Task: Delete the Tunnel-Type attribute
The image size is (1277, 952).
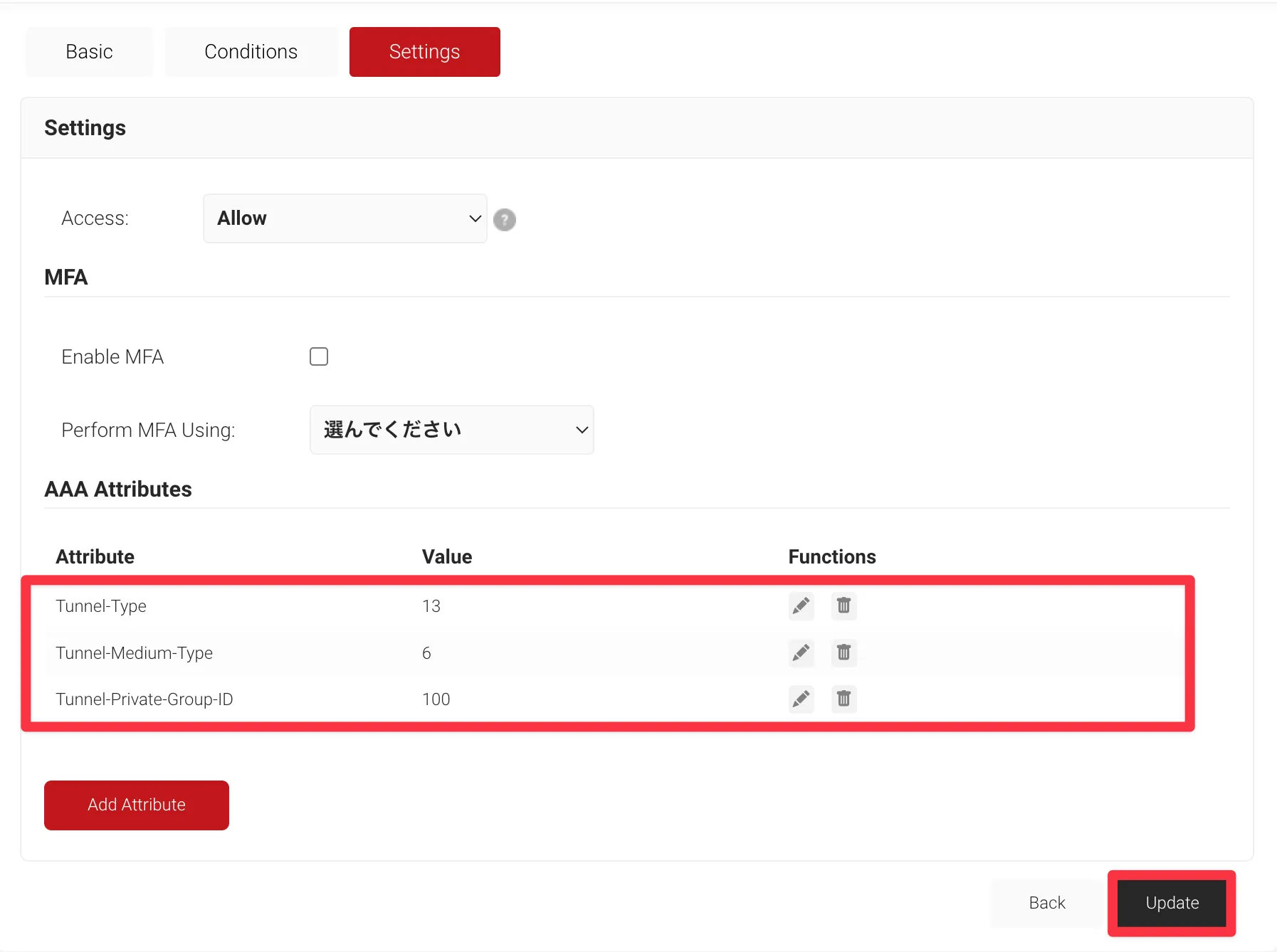Action: [x=844, y=606]
